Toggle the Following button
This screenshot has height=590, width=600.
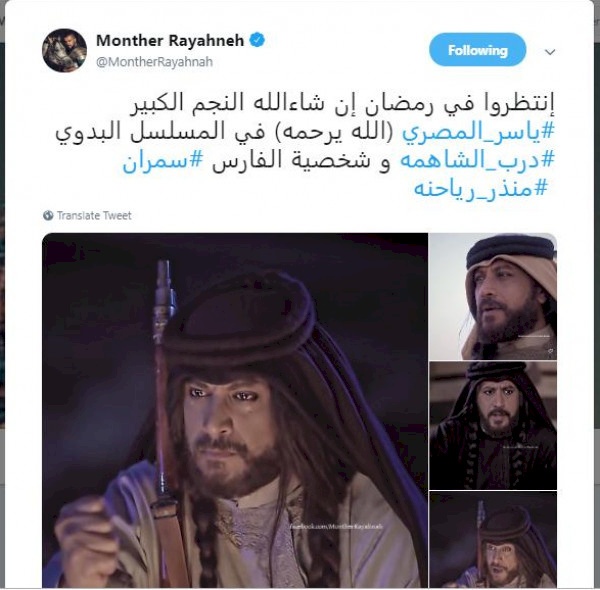pyautogui.click(x=478, y=50)
